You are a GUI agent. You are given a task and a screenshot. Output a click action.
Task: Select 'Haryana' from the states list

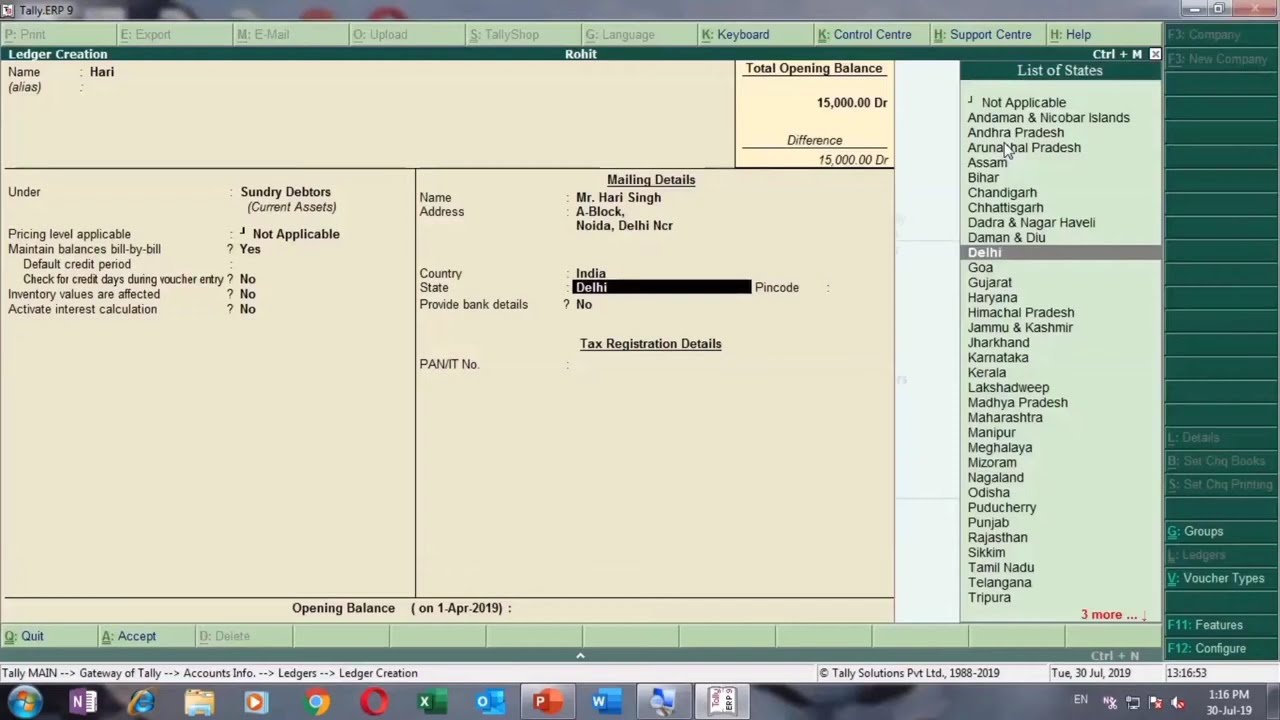pyautogui.click(x=992, y=297)
